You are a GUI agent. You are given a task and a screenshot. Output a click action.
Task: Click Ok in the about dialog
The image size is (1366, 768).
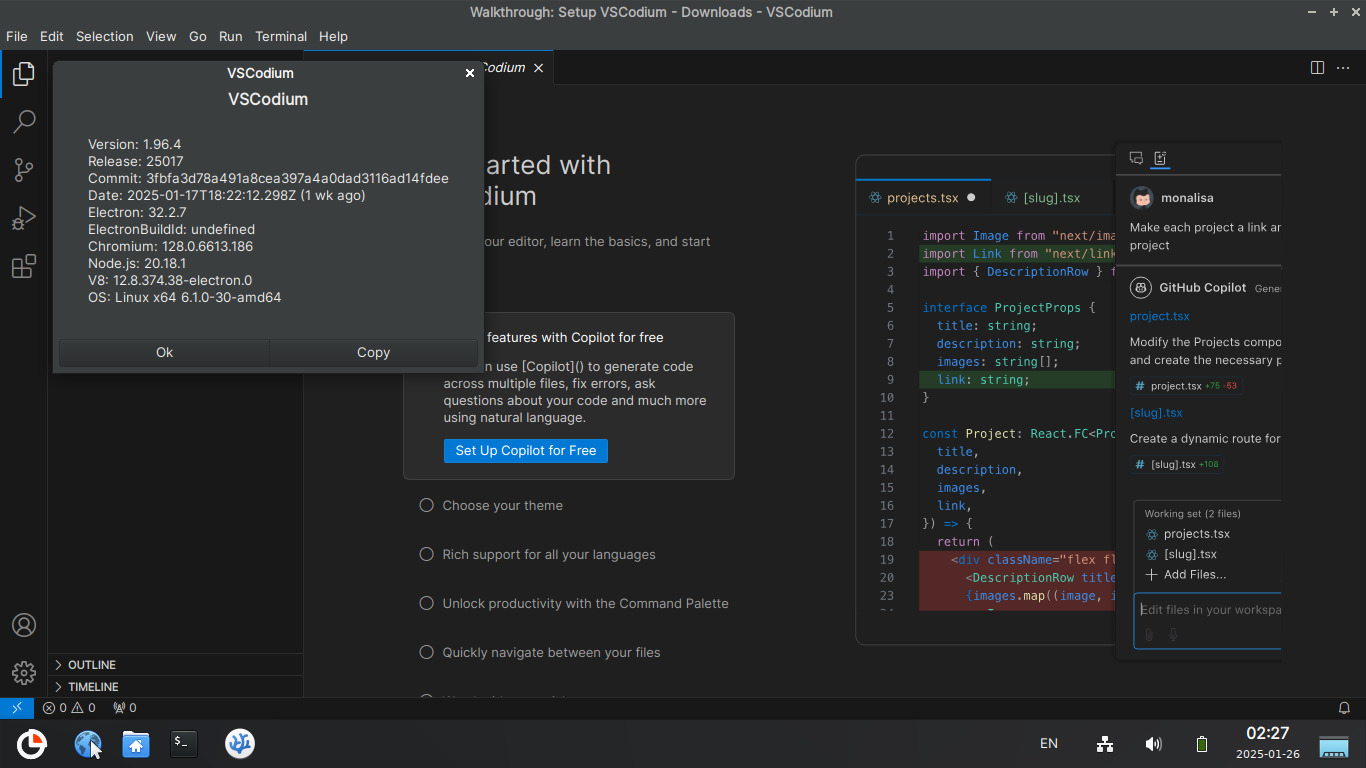[165, 352]
